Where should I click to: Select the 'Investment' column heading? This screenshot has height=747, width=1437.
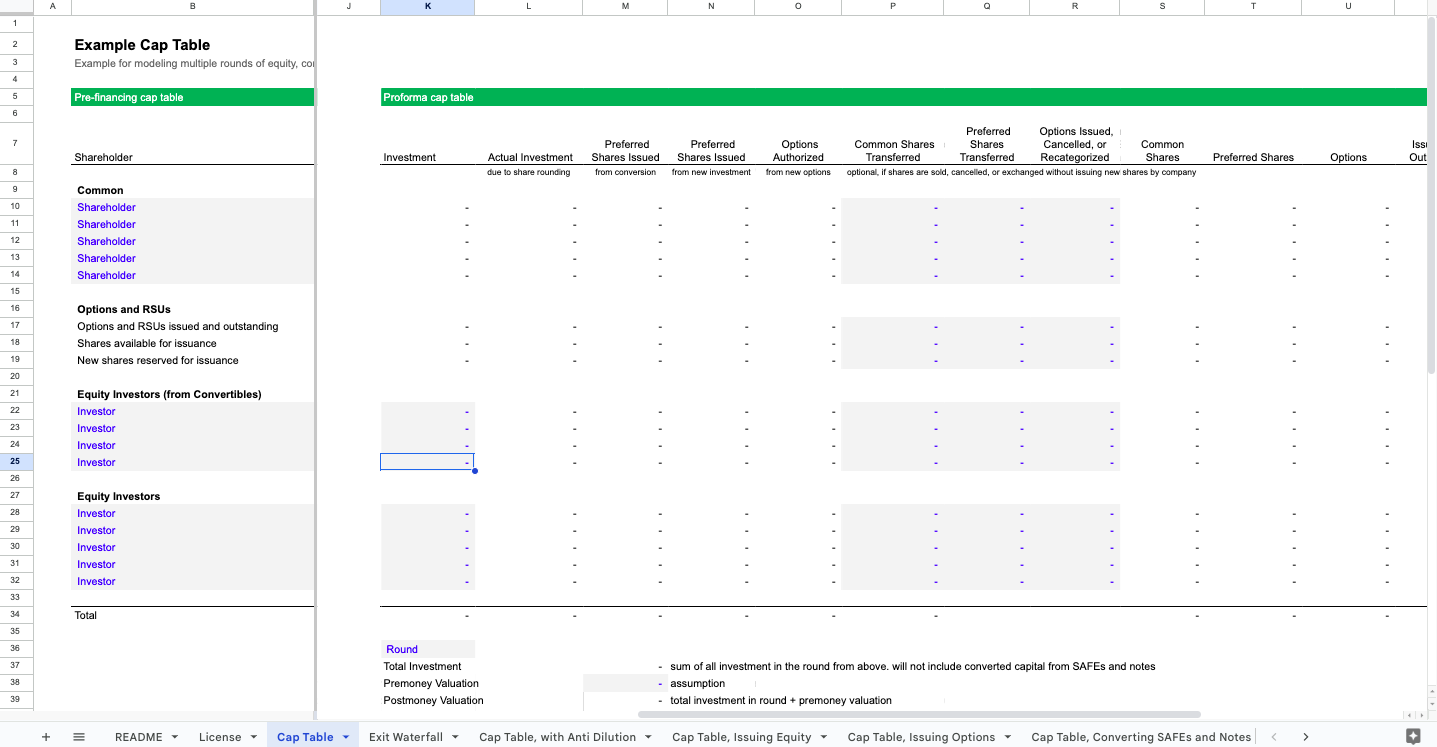coord(410,157)
